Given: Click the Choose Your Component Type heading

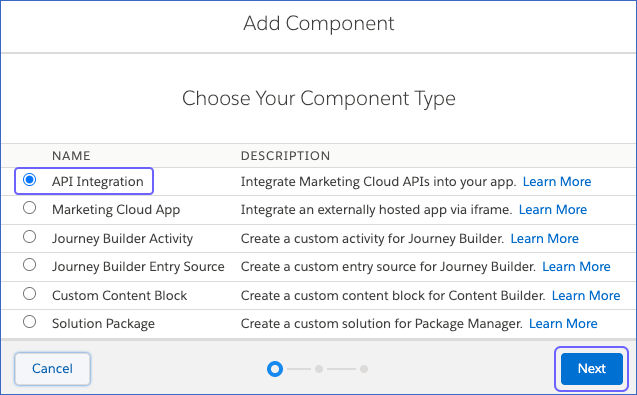Looking at the screenshot, I should [x=318, y=98].
